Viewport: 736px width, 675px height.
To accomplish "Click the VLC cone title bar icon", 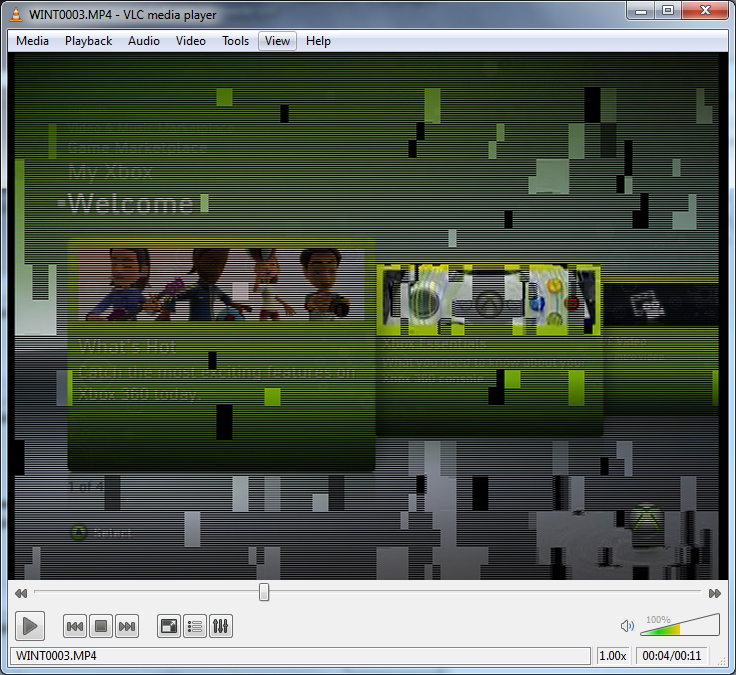I will tap(16, 14).
